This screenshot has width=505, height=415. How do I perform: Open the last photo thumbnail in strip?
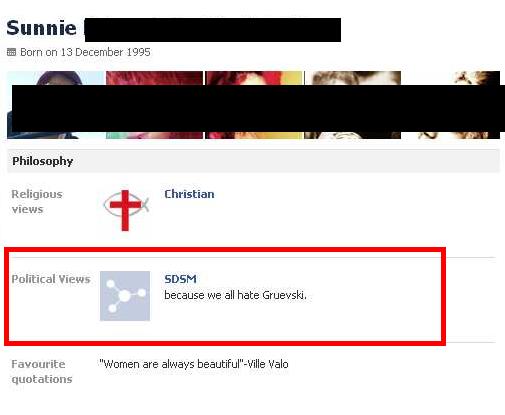coord(452,105)
